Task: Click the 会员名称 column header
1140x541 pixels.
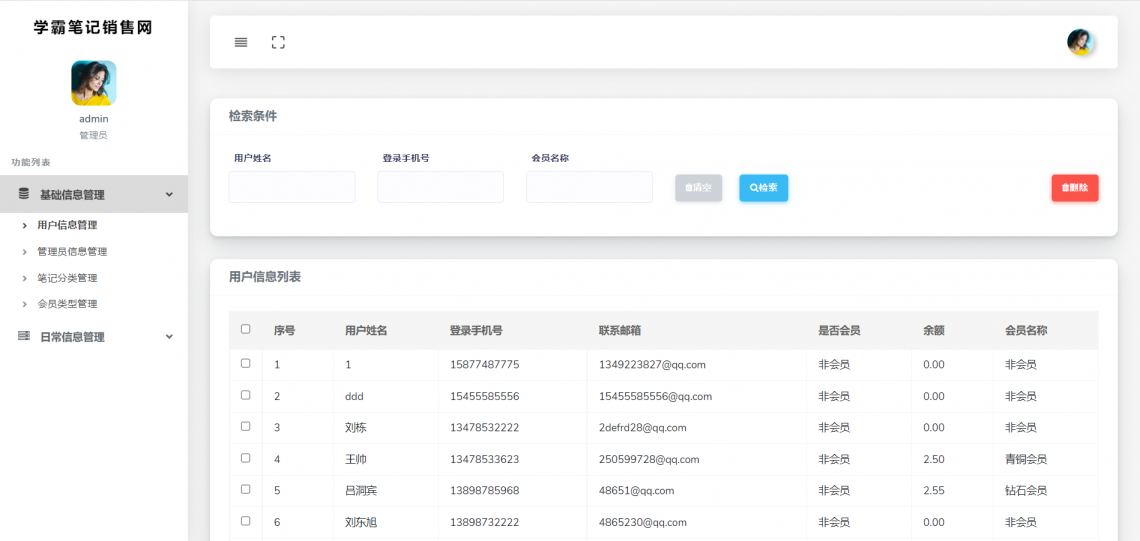Action: click(1026, 331)
